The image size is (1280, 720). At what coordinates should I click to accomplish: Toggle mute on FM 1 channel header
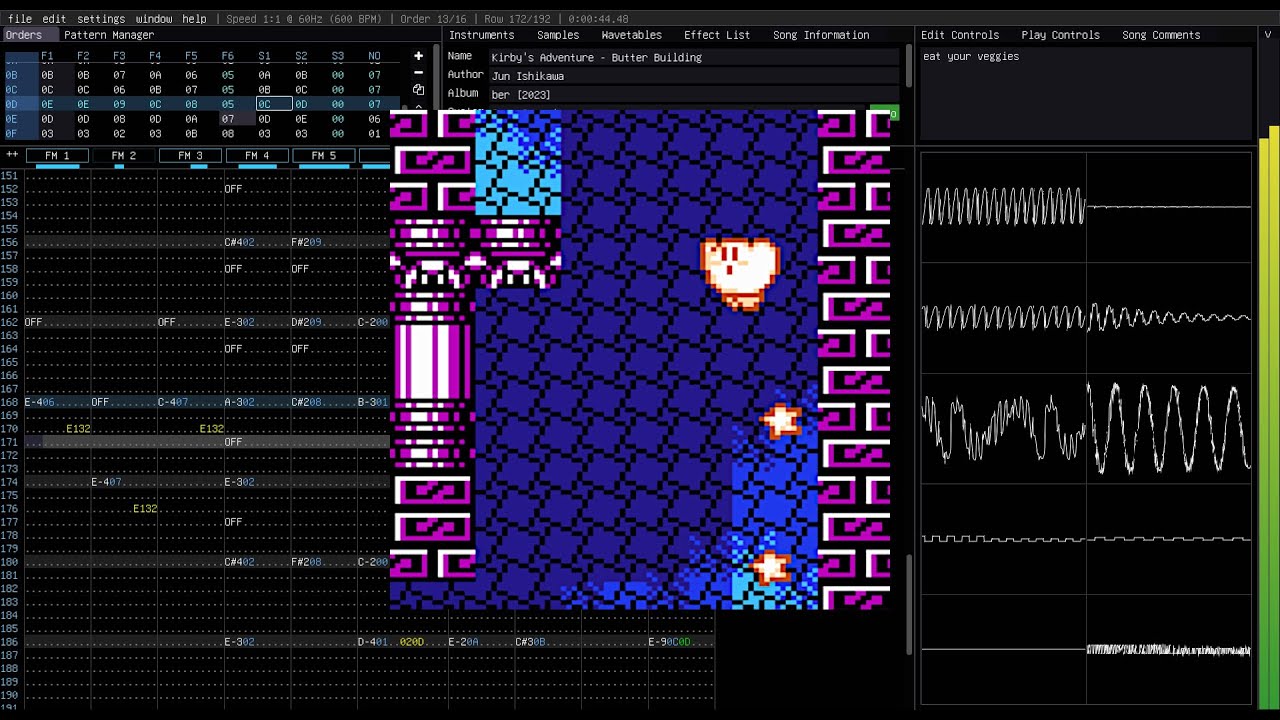[57, 156]
